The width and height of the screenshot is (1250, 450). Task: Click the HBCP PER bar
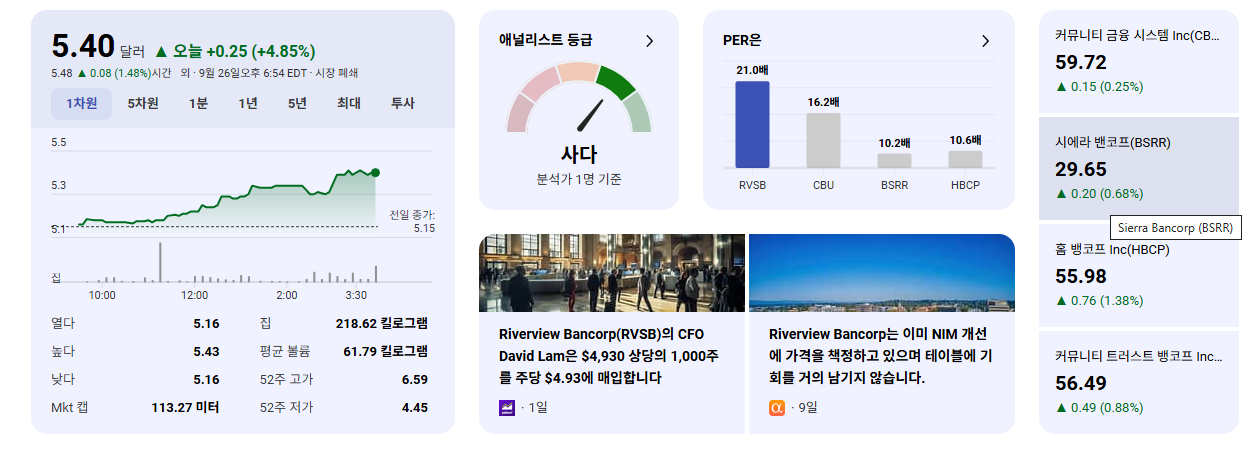(x=965, y=159)
